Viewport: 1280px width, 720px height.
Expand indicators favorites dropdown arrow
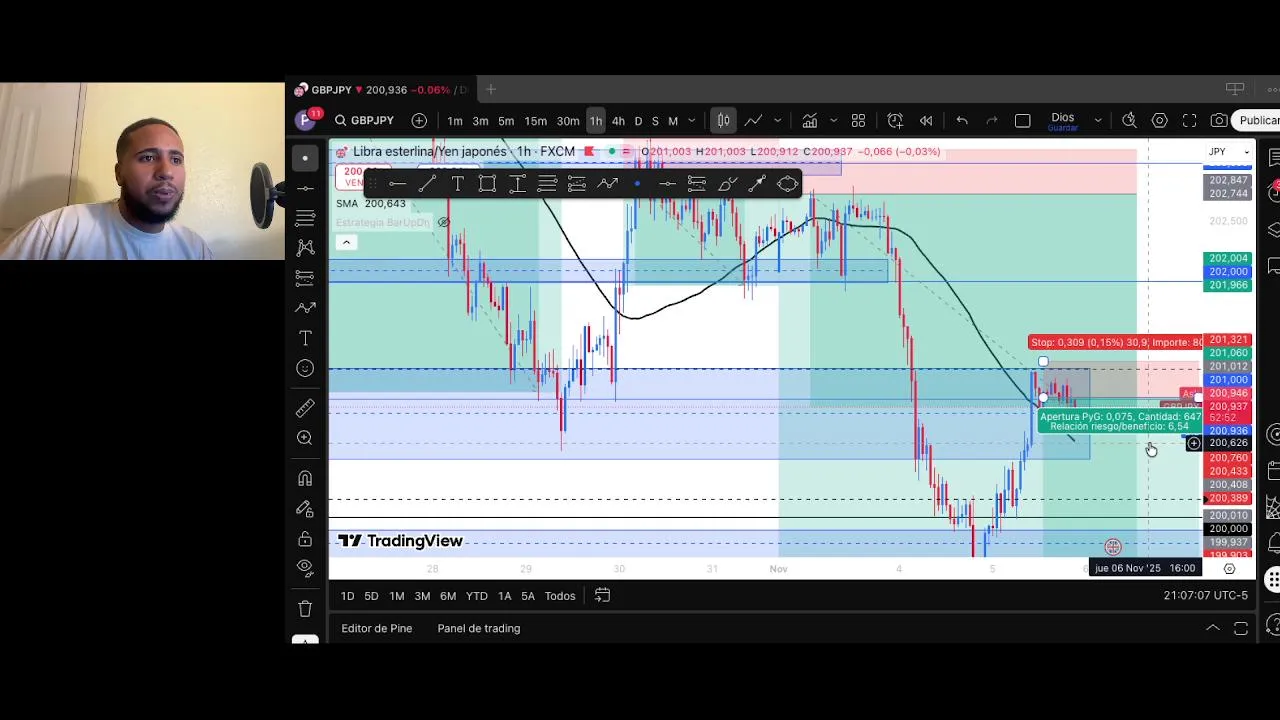click(833, 121)
